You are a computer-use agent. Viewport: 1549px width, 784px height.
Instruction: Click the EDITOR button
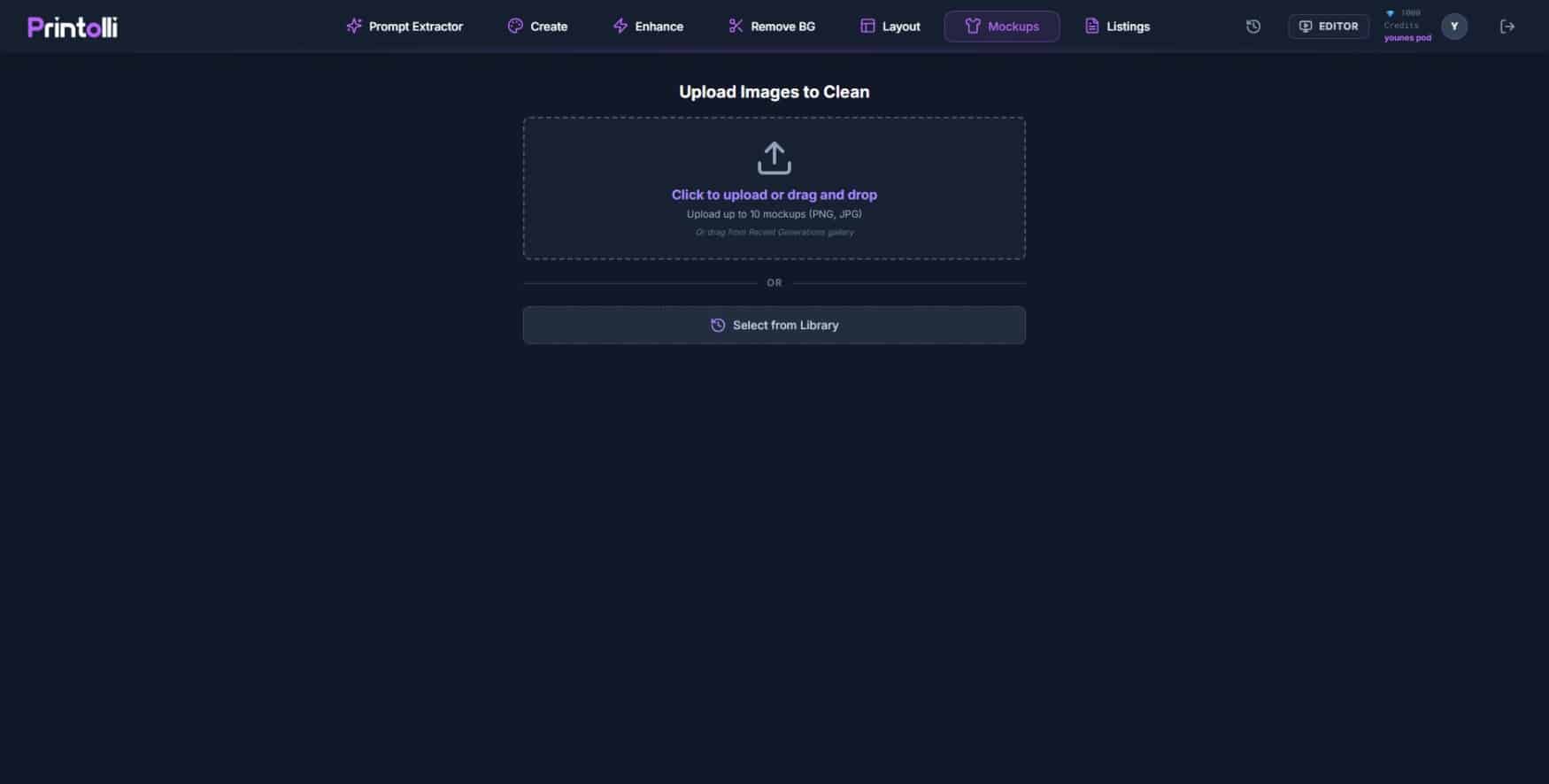coord(1329,27)
